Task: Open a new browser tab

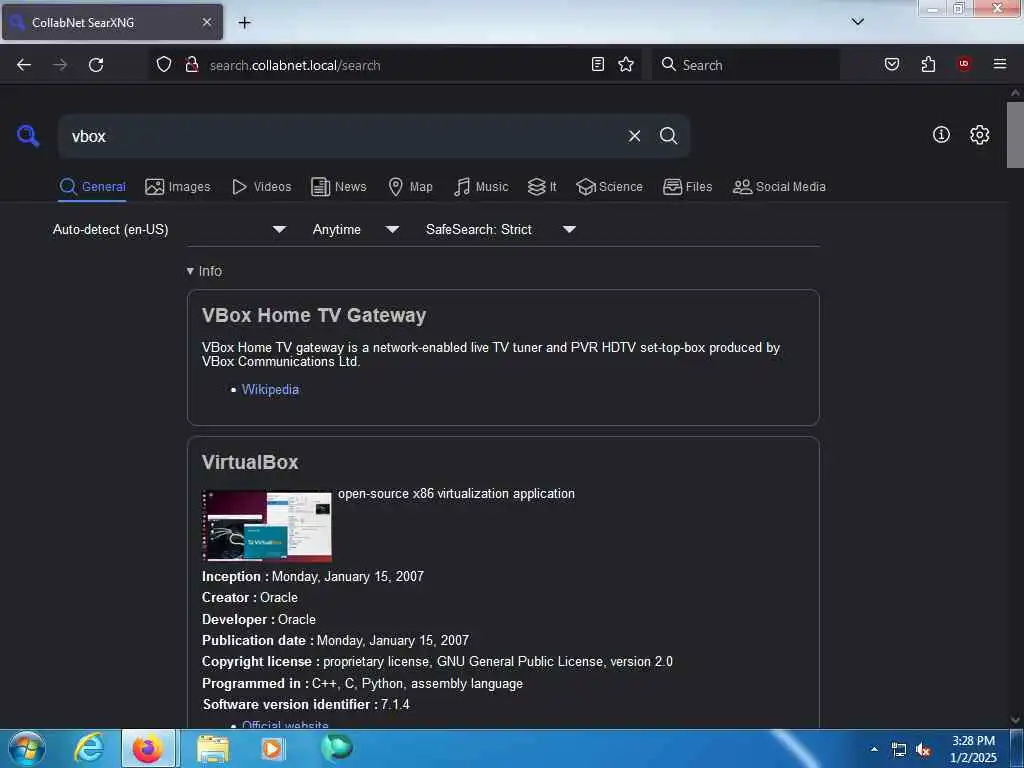Action: click(x=244, y=22)
